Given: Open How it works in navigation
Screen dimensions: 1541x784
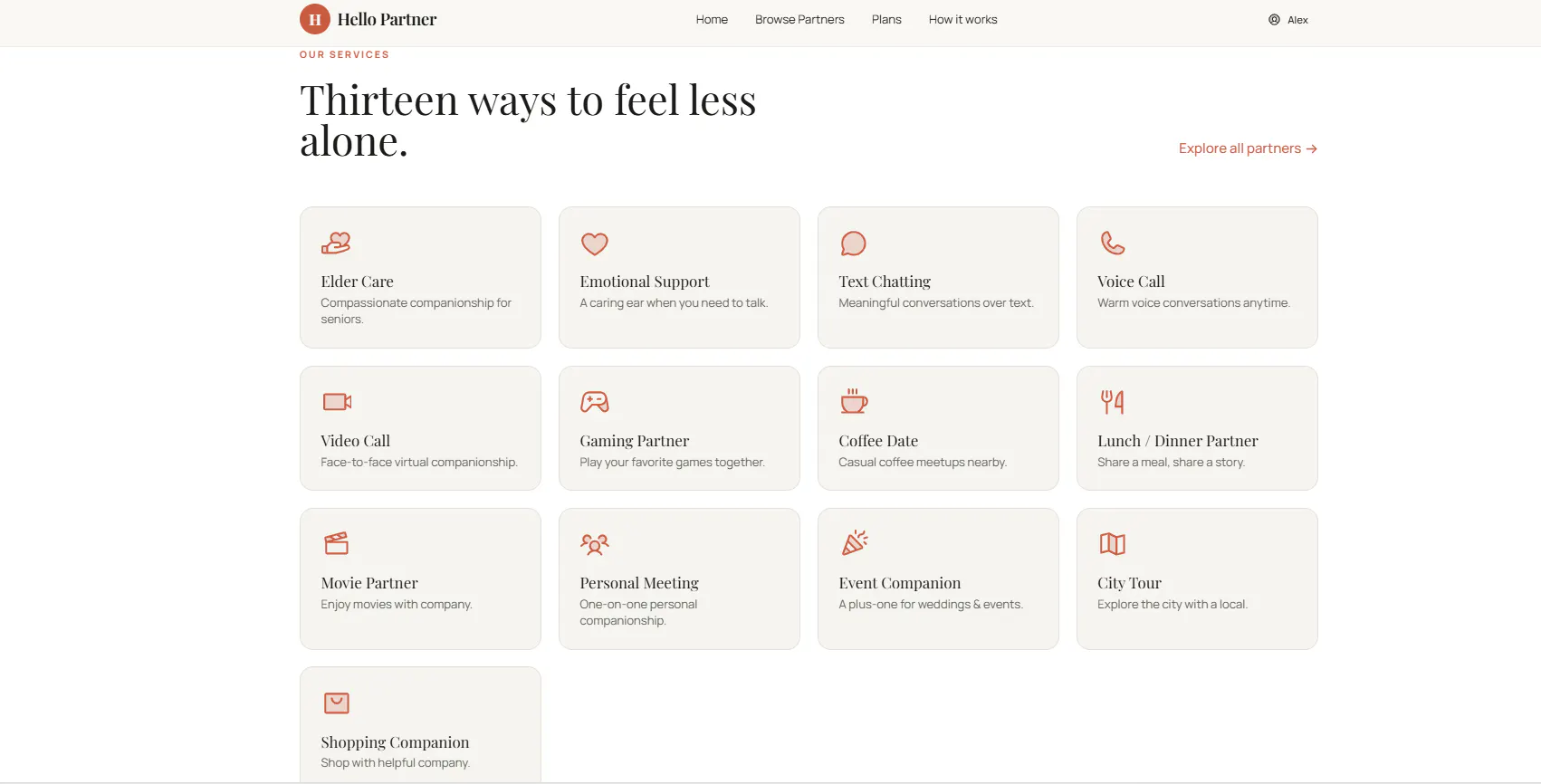Looking at the screenshot, I should click(962, 19).
